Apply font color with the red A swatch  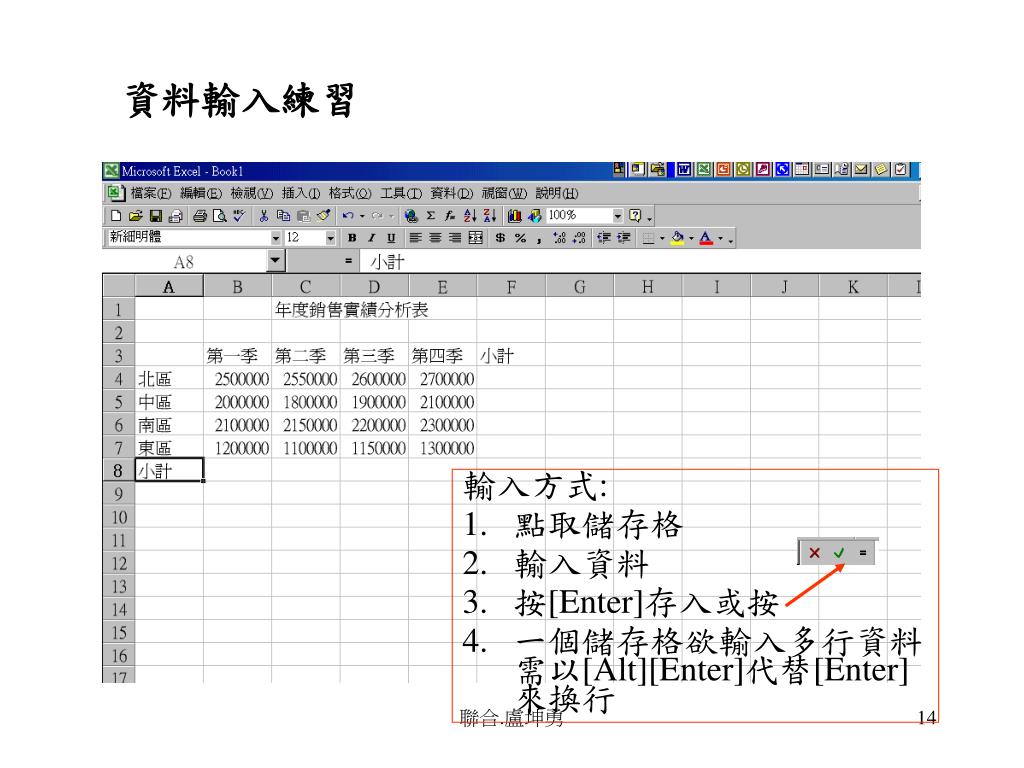[707, 238]
